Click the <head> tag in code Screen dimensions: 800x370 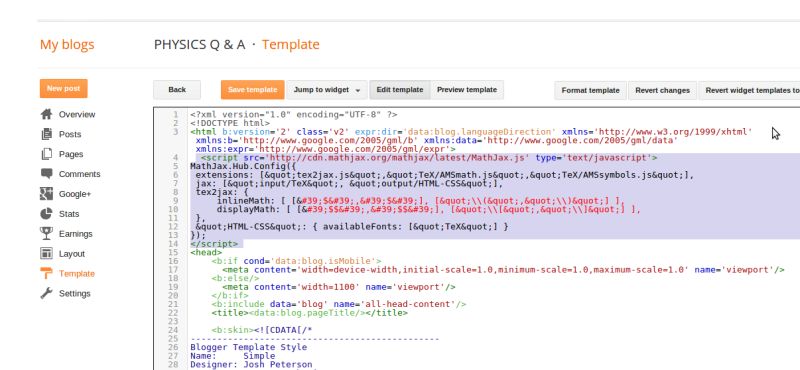(206, 252)
